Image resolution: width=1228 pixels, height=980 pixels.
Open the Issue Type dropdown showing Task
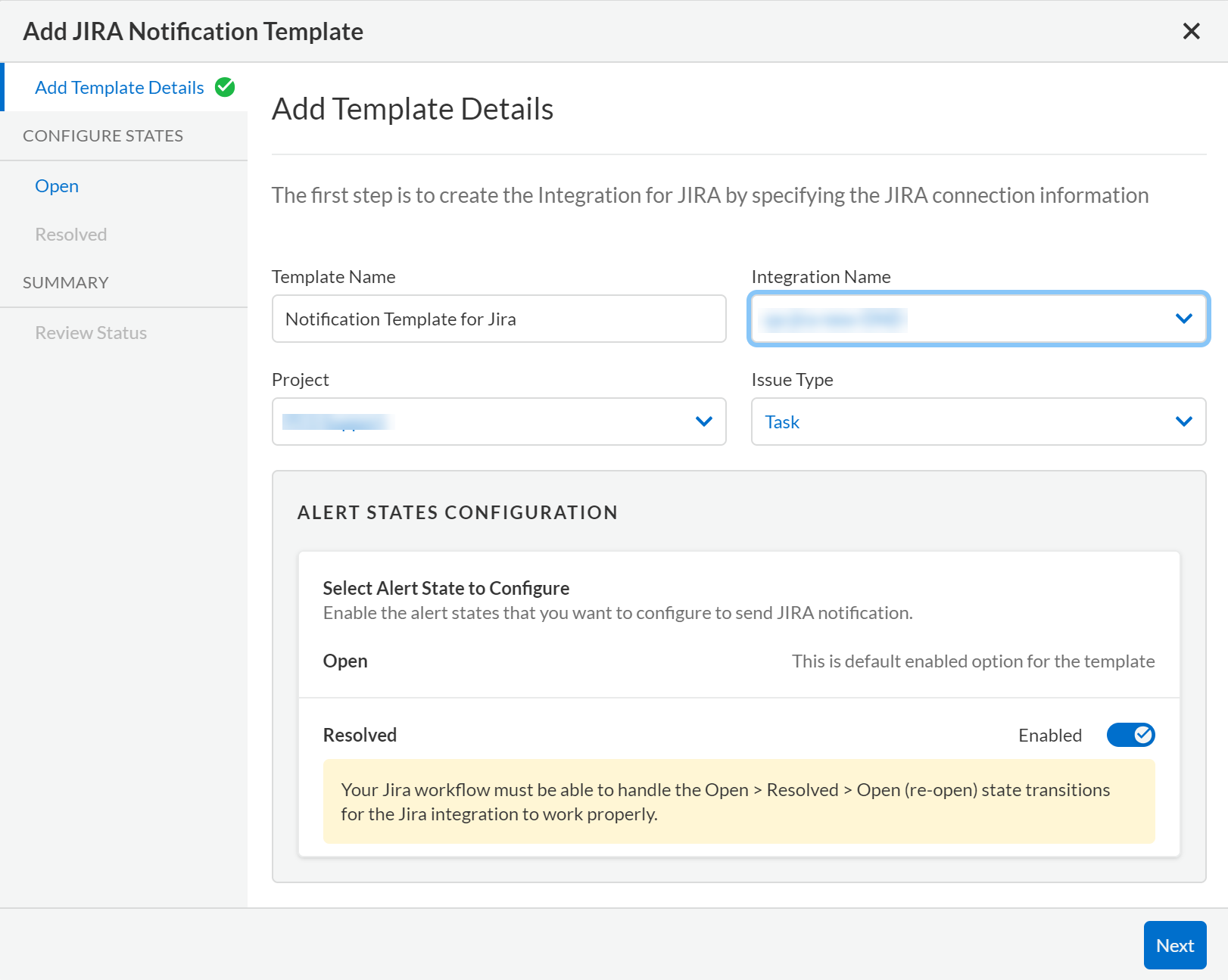pos(978,422)
